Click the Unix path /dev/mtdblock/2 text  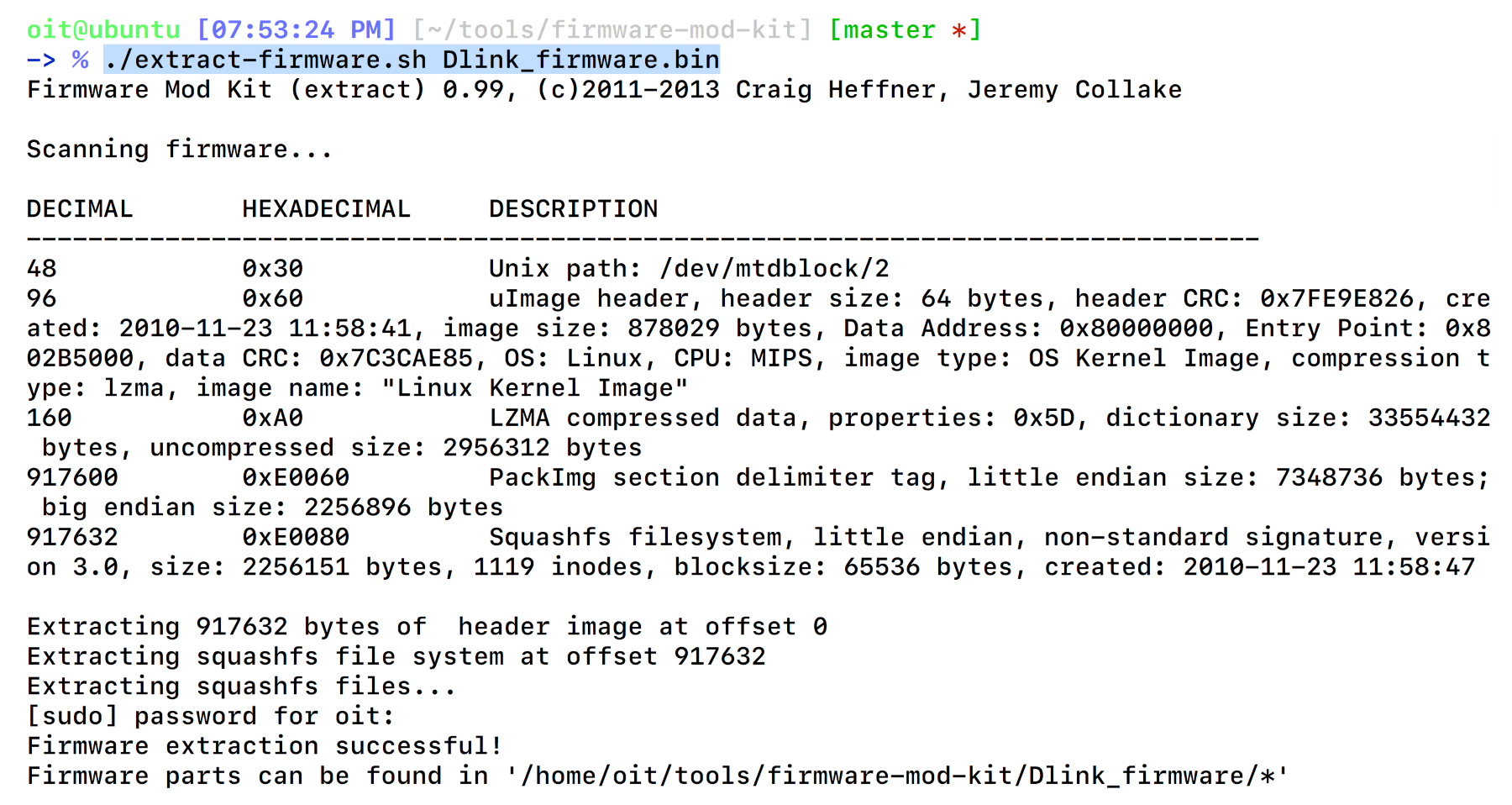click(x=689, y=268)
